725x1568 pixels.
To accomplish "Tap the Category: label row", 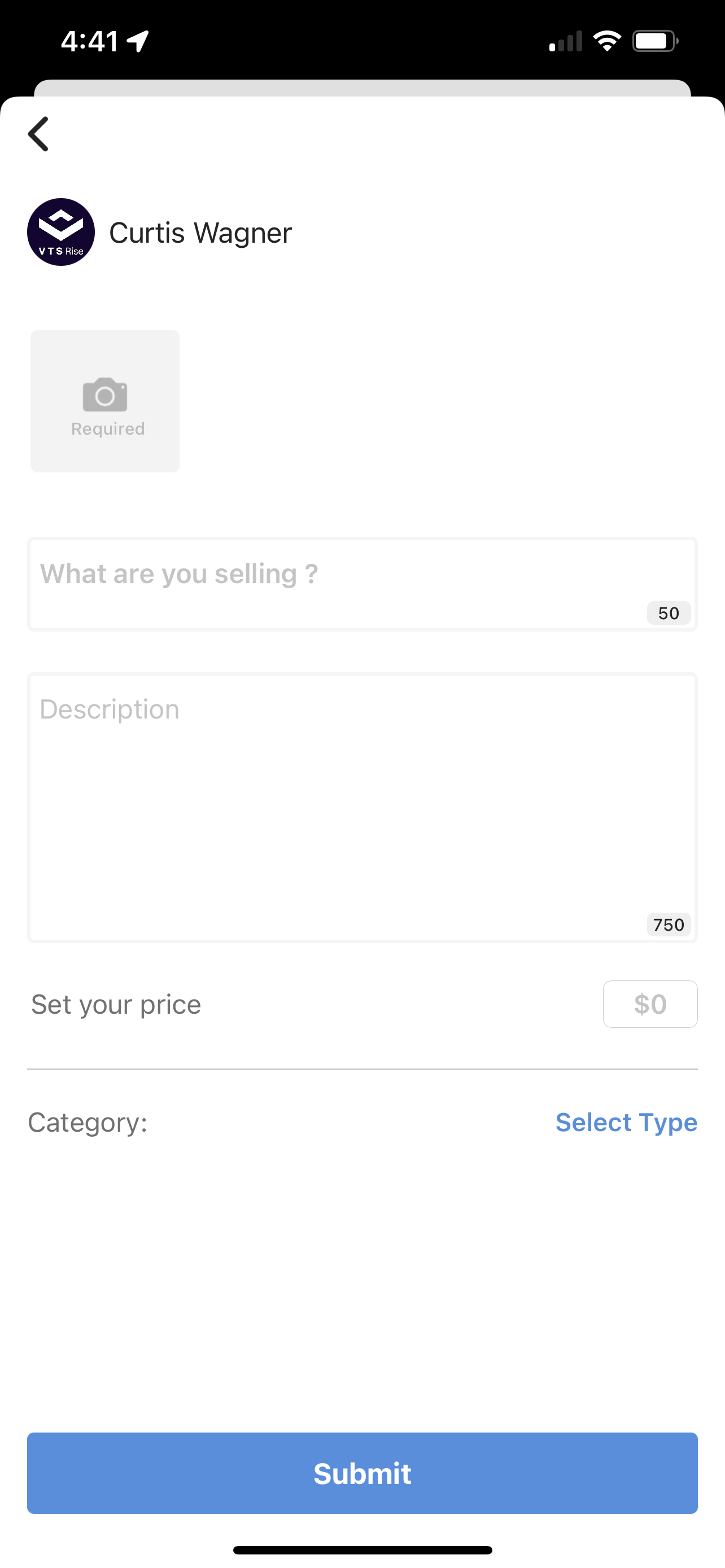I will pos(88,1122).
